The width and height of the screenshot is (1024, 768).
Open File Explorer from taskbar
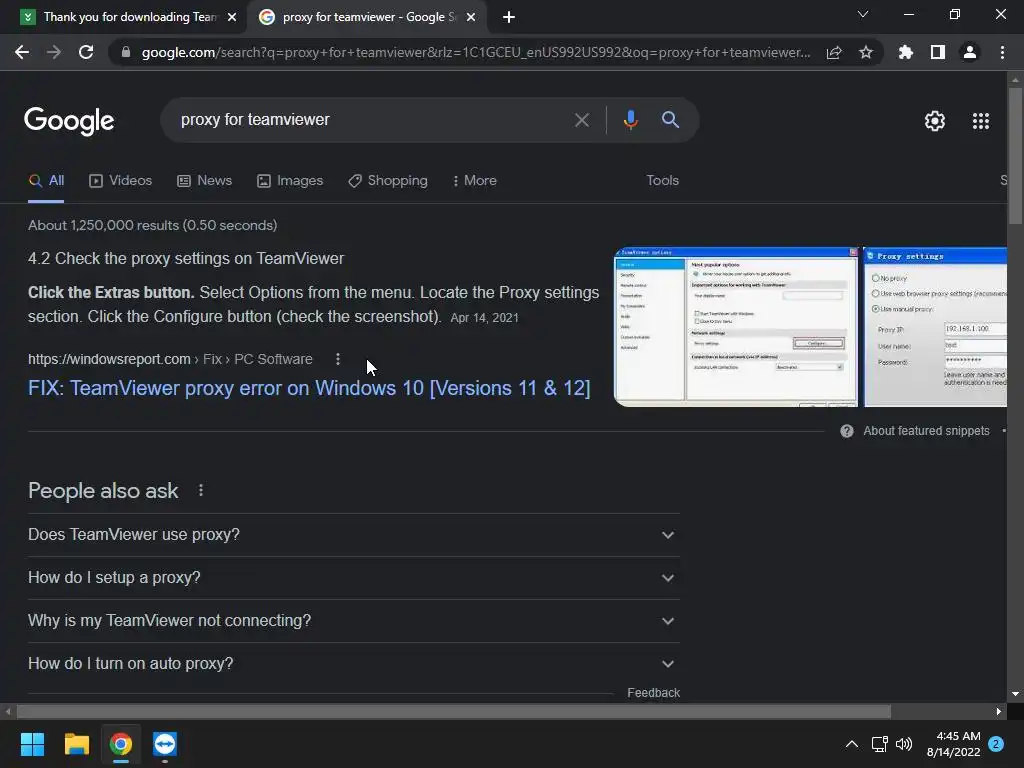click(76, 744)
